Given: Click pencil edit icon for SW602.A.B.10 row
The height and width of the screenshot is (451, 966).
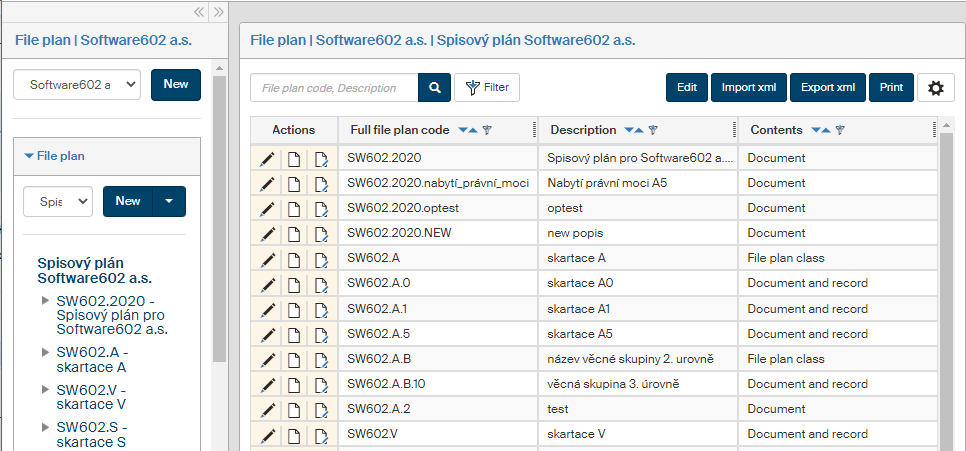Looking at the screenshot, I should (x=267, y=384).
